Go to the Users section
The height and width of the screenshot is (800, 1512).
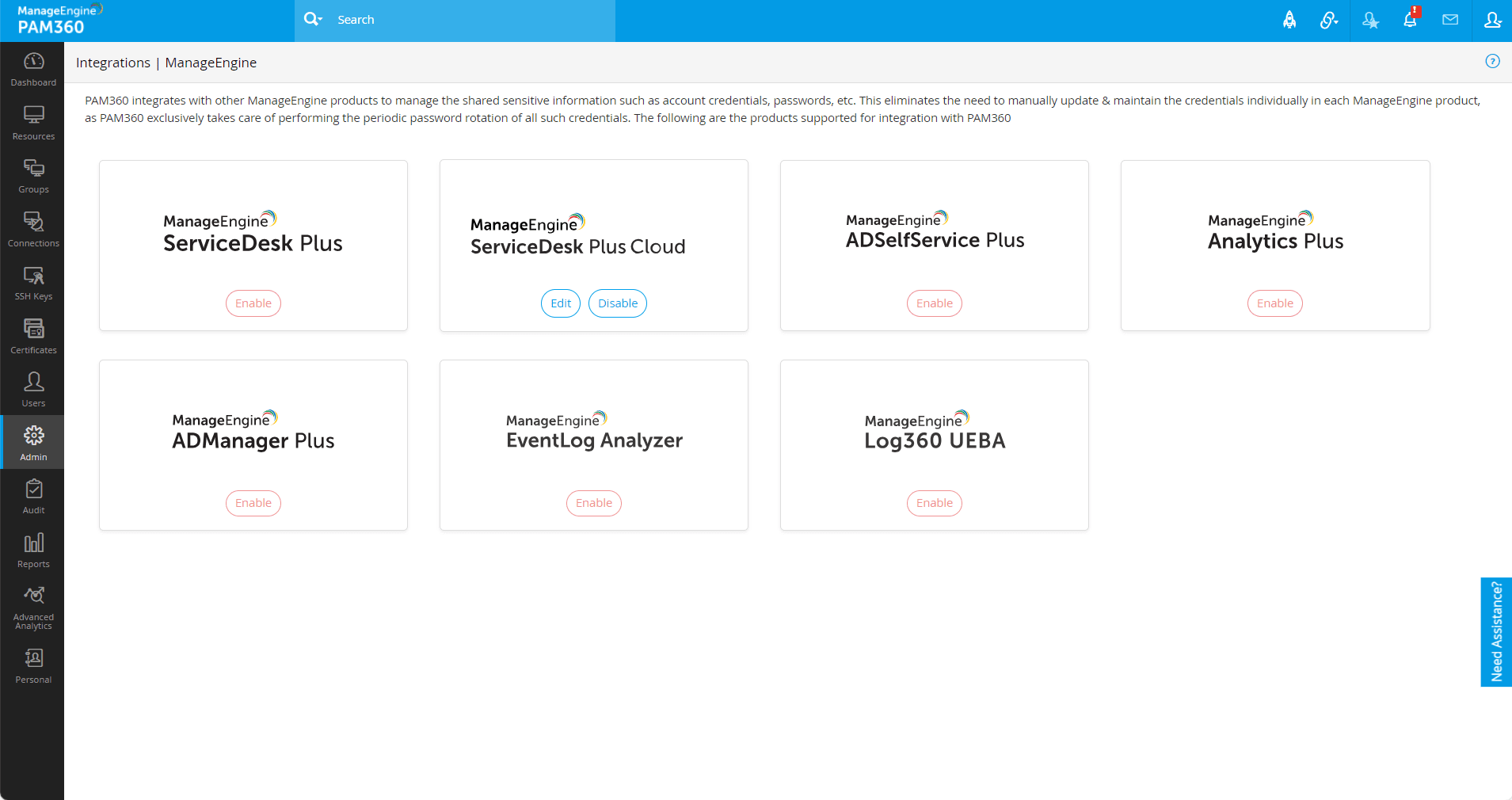click(33, 390)
